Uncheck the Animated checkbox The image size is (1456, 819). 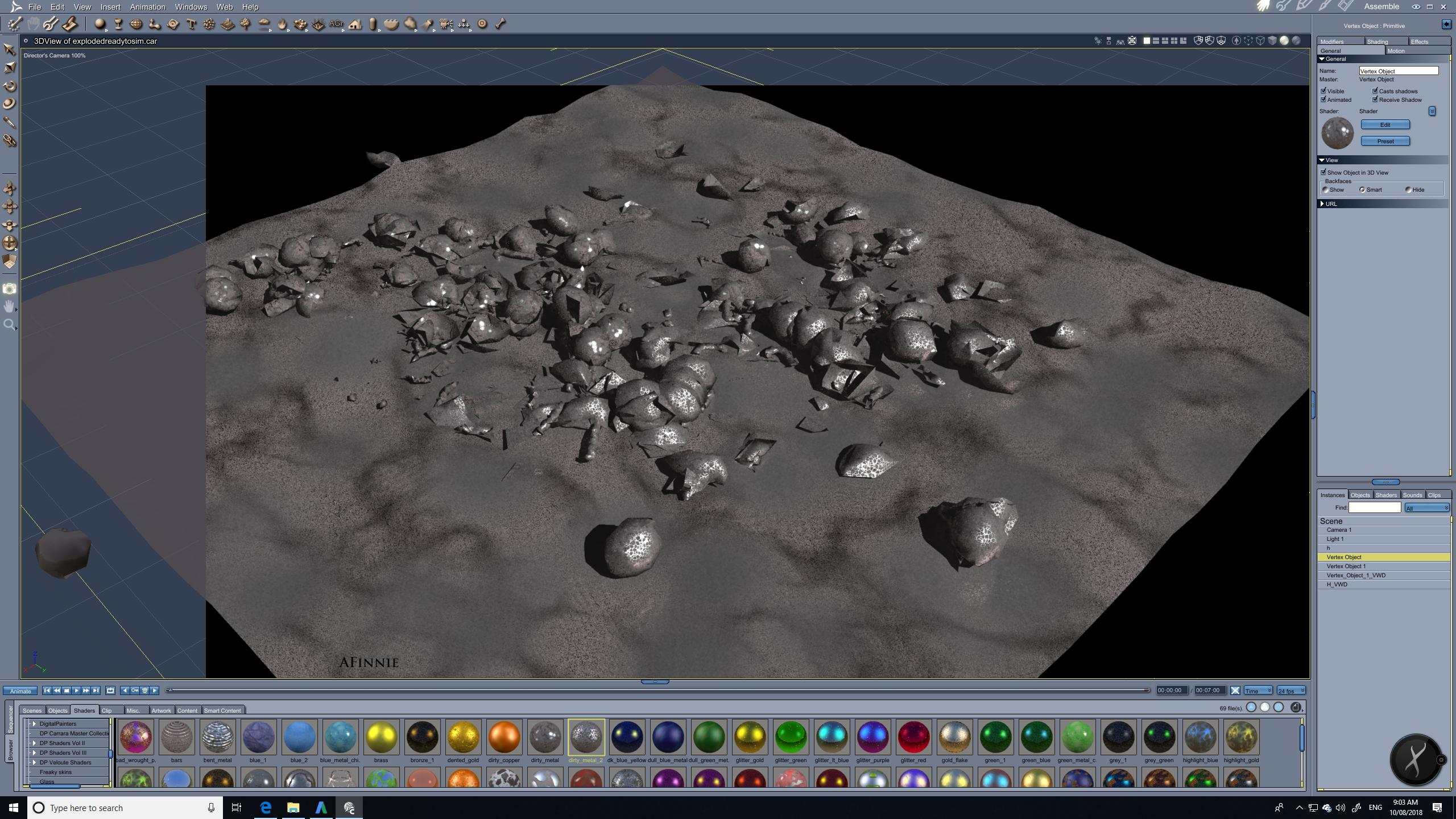1323,100
